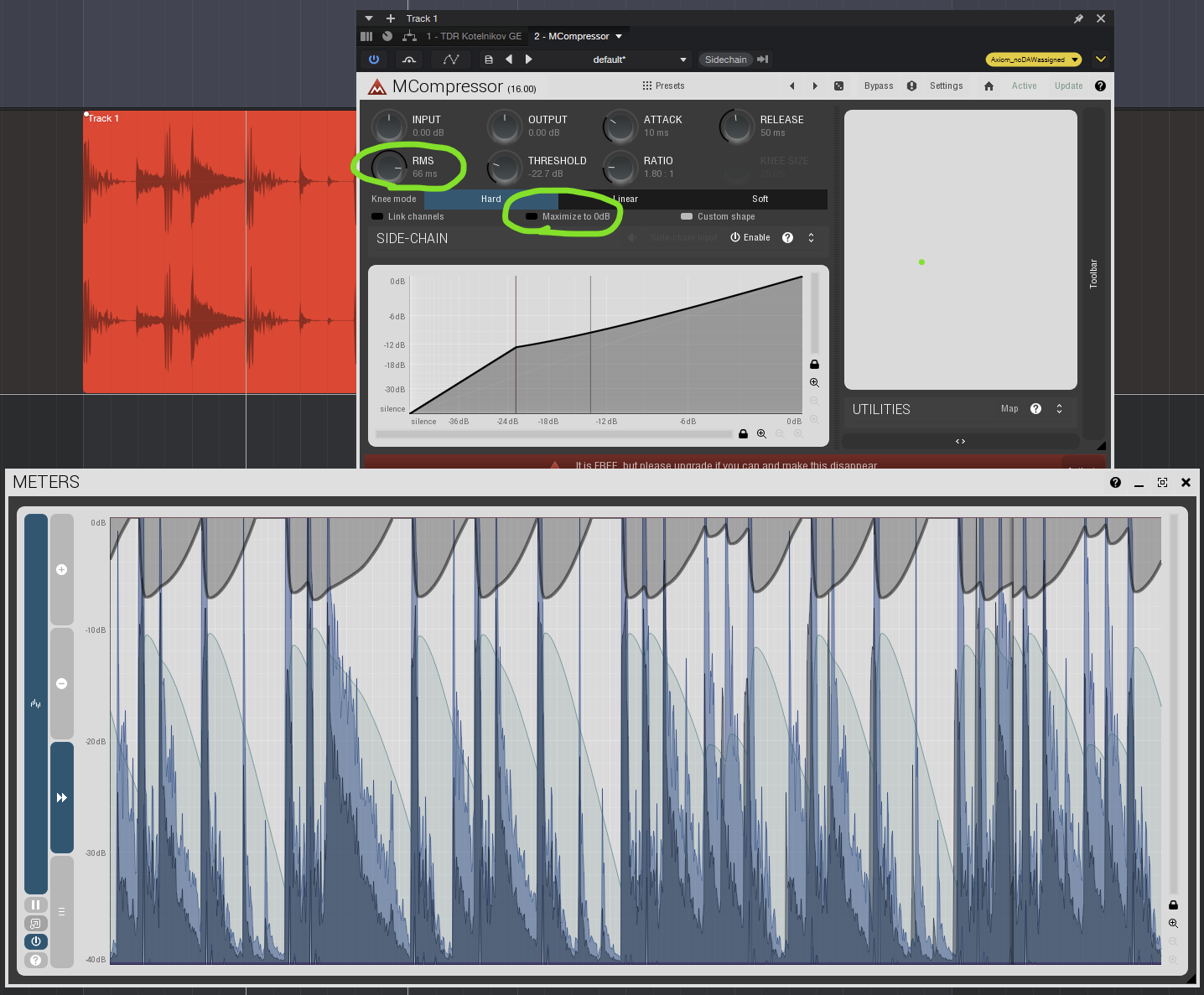The image size is (1204, 995).
Task: Click the plugin columns view icon
Action: pyautogui.click(x=366, y=36)
